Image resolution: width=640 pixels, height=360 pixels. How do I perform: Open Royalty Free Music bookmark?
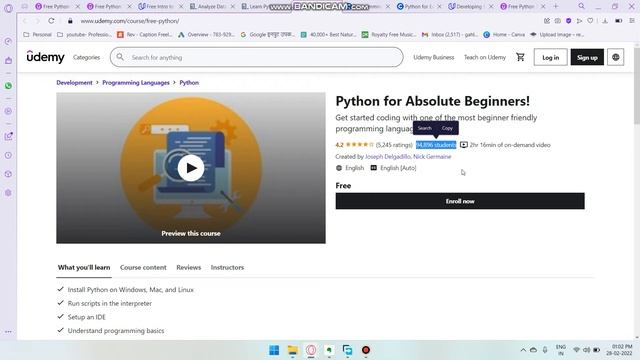tap(389, 35)
